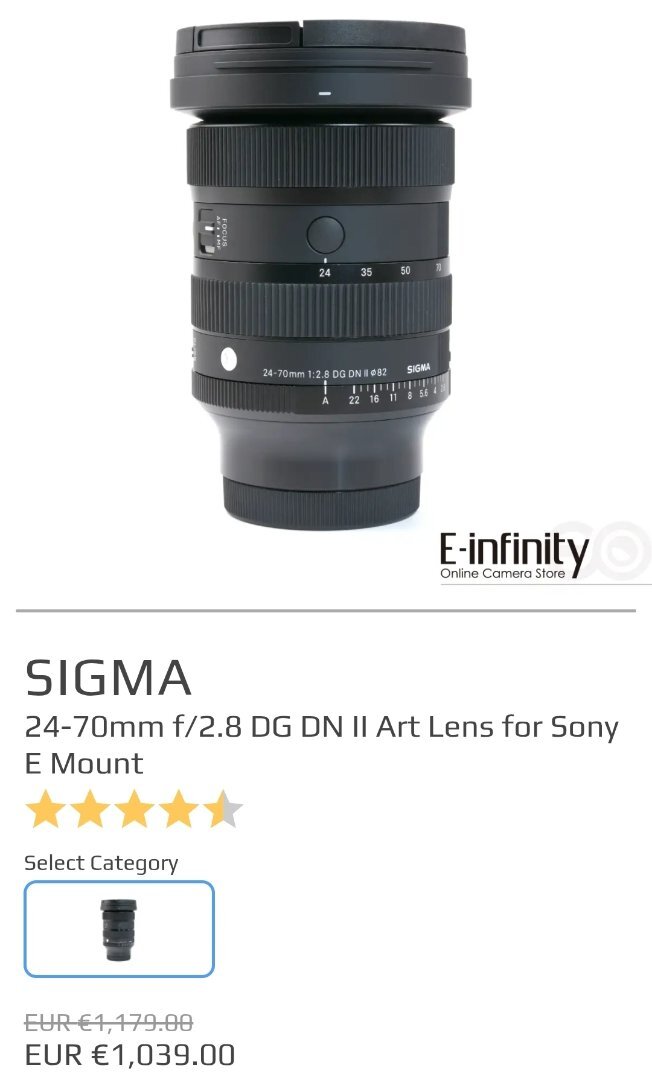Click the first gold rating star
Screen dimensions: 652x1080
[45, 809]
